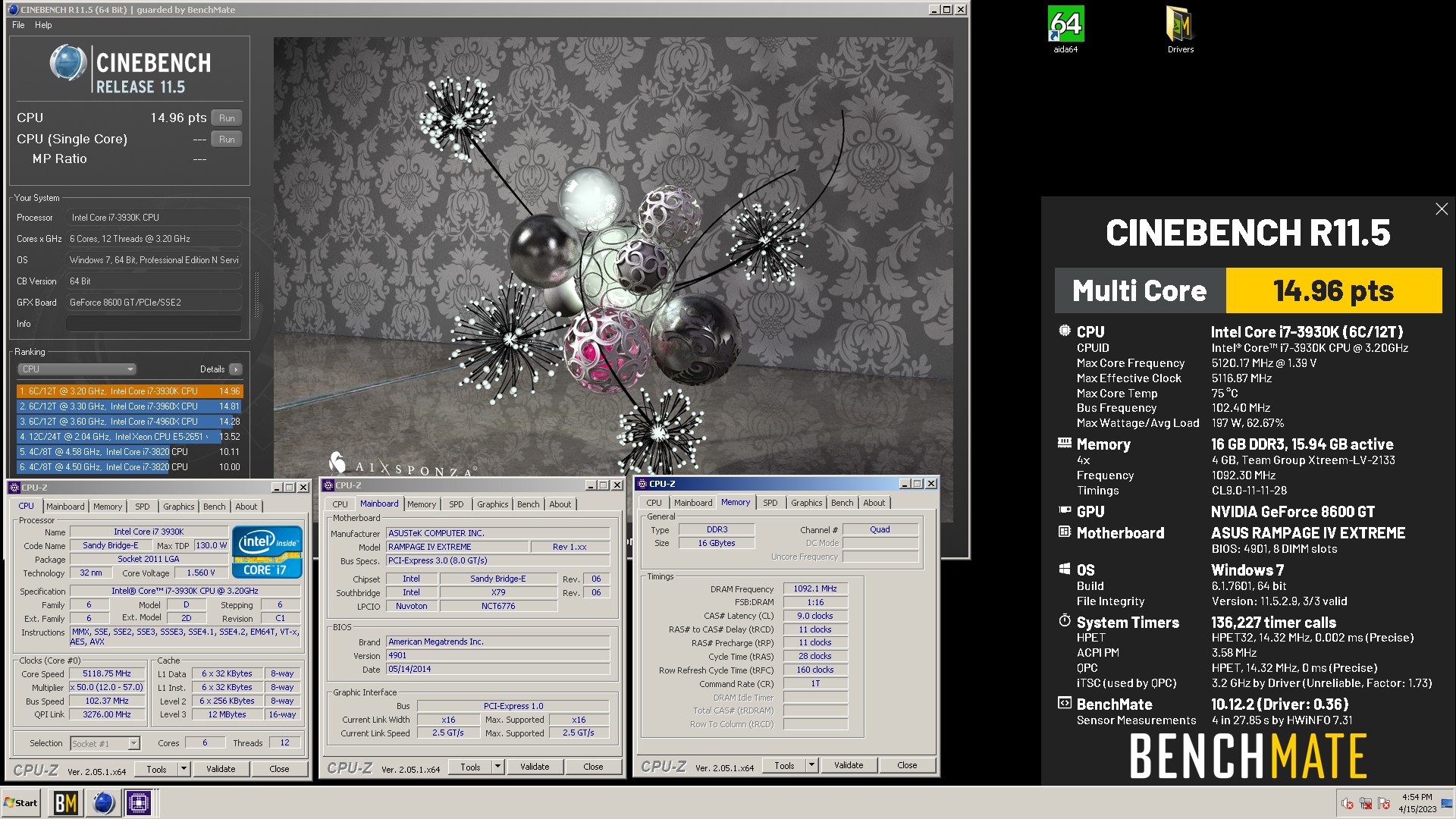1456x819 pixels.
Task: Switch to Memory tab in left CPU-Z
Action: point(108,507)
